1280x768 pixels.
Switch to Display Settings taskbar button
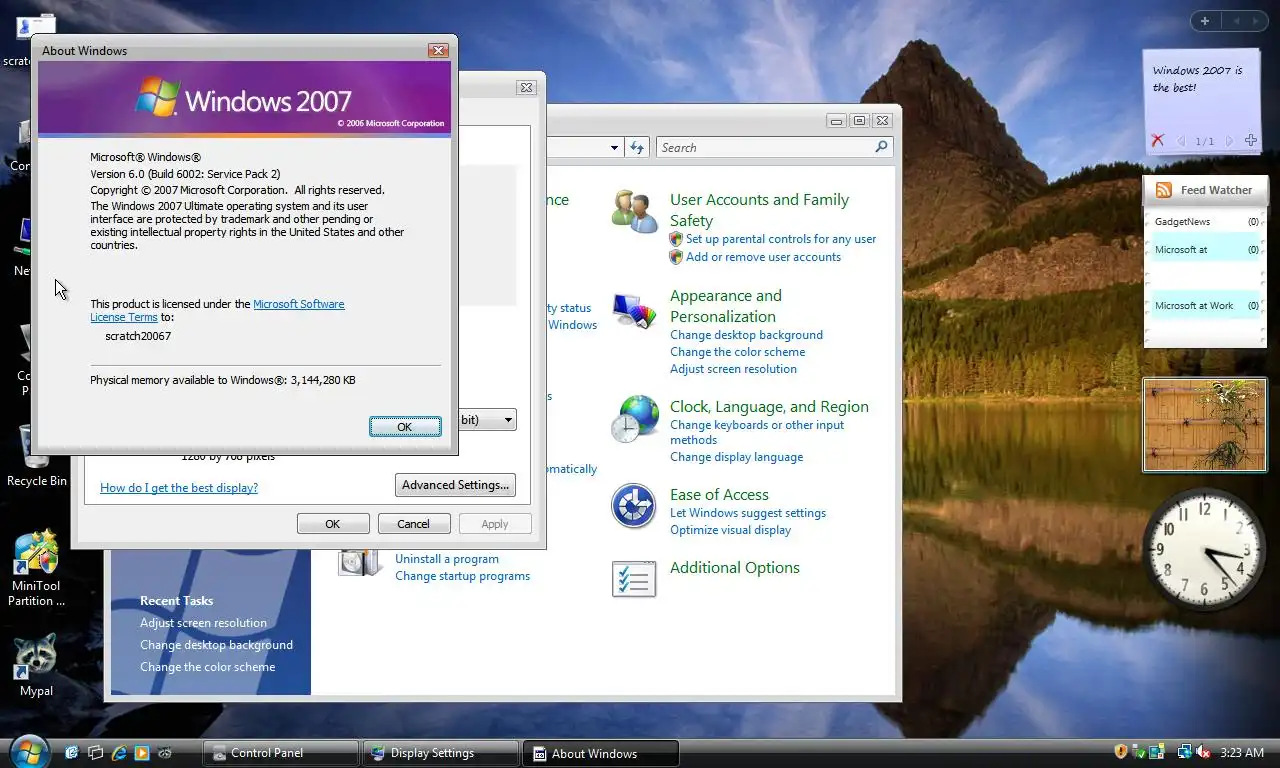coord(441,753)
